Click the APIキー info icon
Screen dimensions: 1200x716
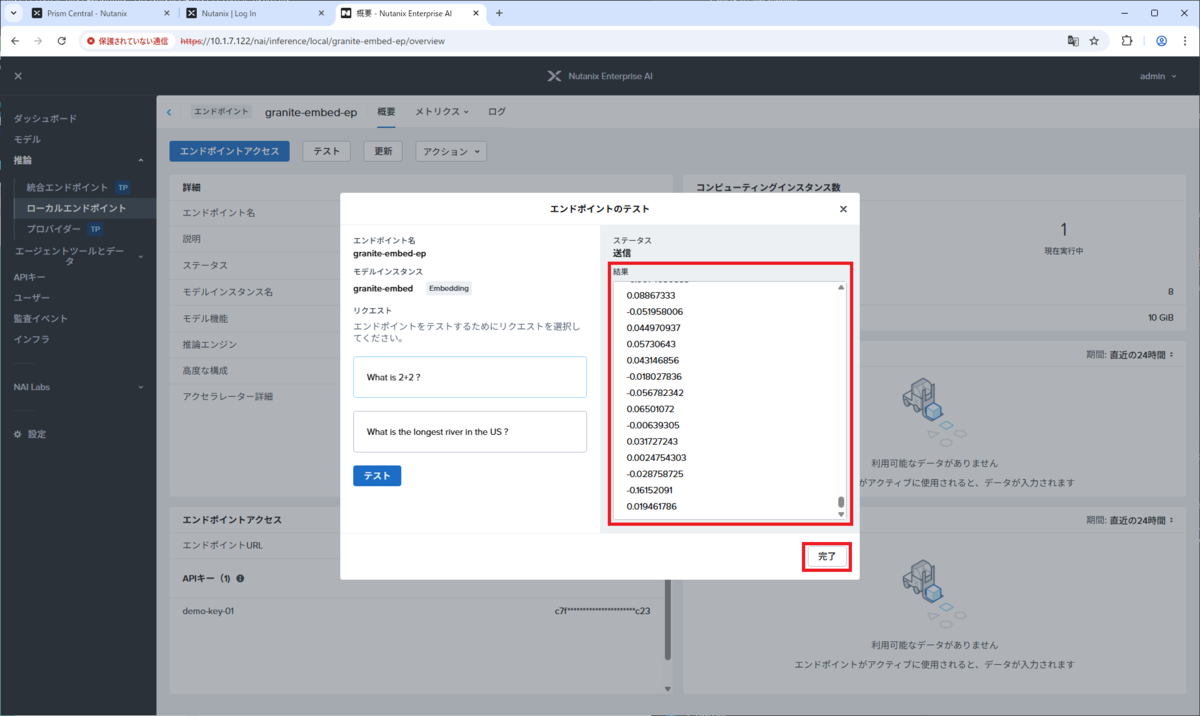click(x=240, y=579)
